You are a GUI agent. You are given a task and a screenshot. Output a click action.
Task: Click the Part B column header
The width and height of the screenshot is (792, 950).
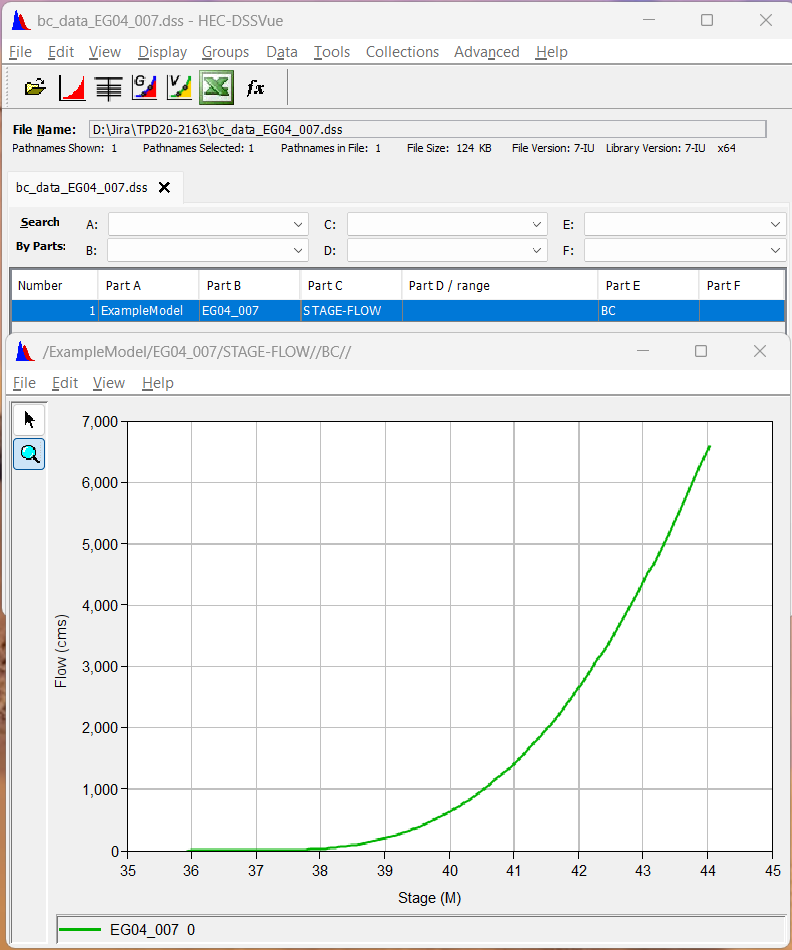(x=248, y=285)
